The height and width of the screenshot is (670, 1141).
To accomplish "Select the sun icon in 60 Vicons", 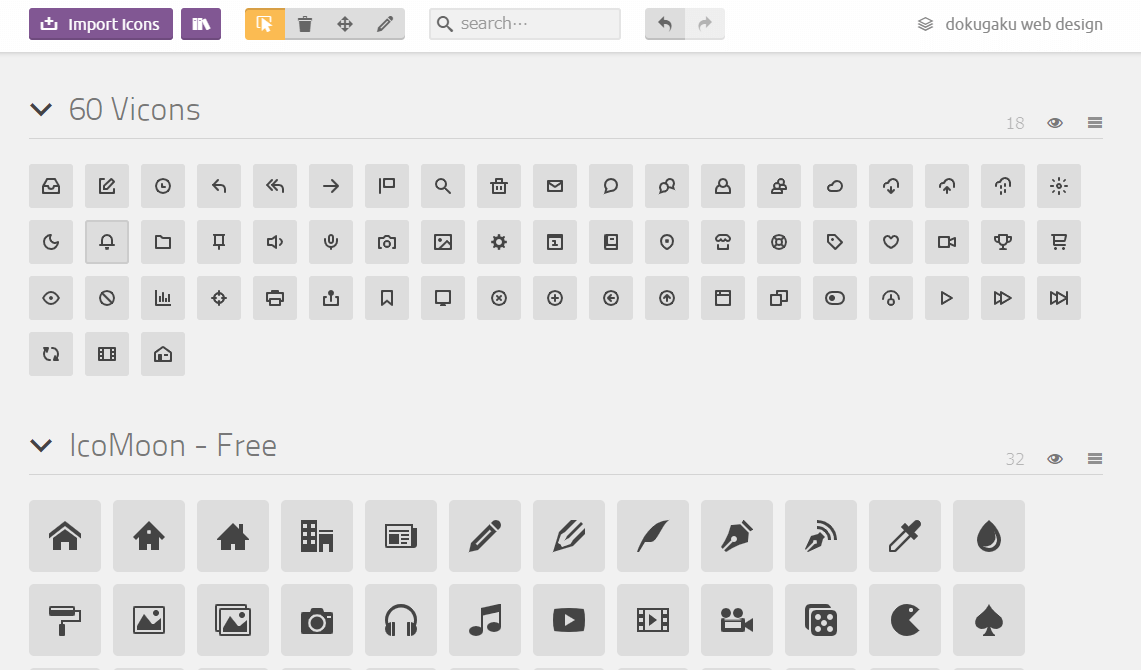I will (1060, 186).
